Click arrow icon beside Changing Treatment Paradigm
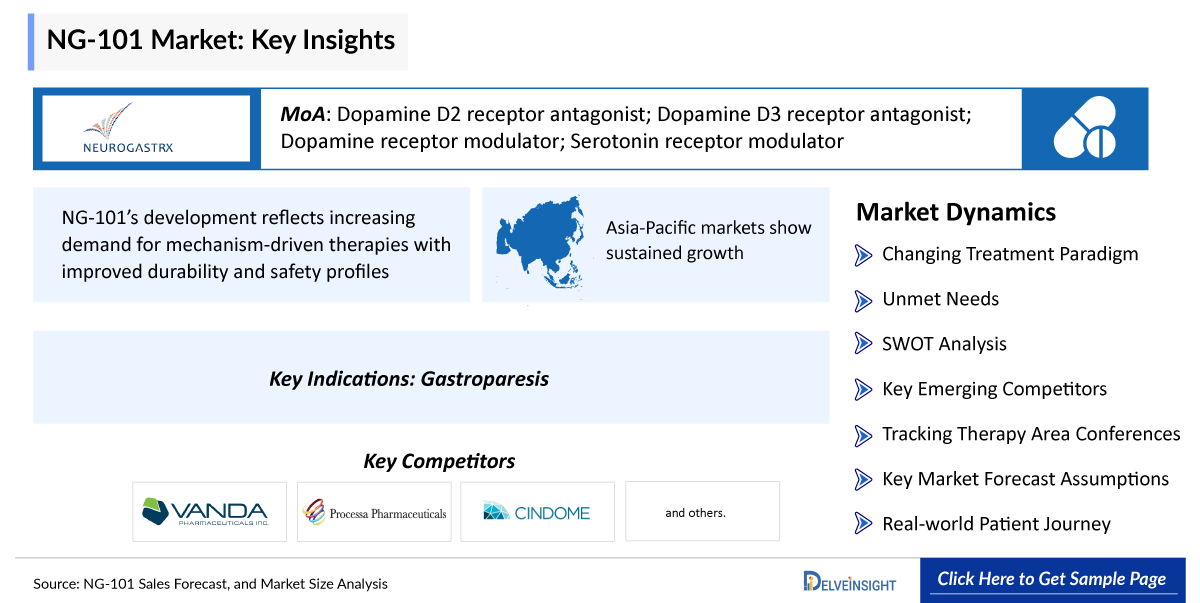Screen dimensions: 1200x603 click(863, 255)
